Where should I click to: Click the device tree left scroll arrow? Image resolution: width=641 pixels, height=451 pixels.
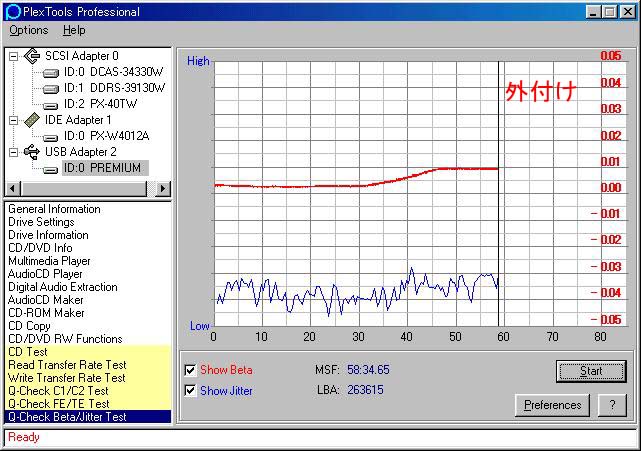pos(13,188)
